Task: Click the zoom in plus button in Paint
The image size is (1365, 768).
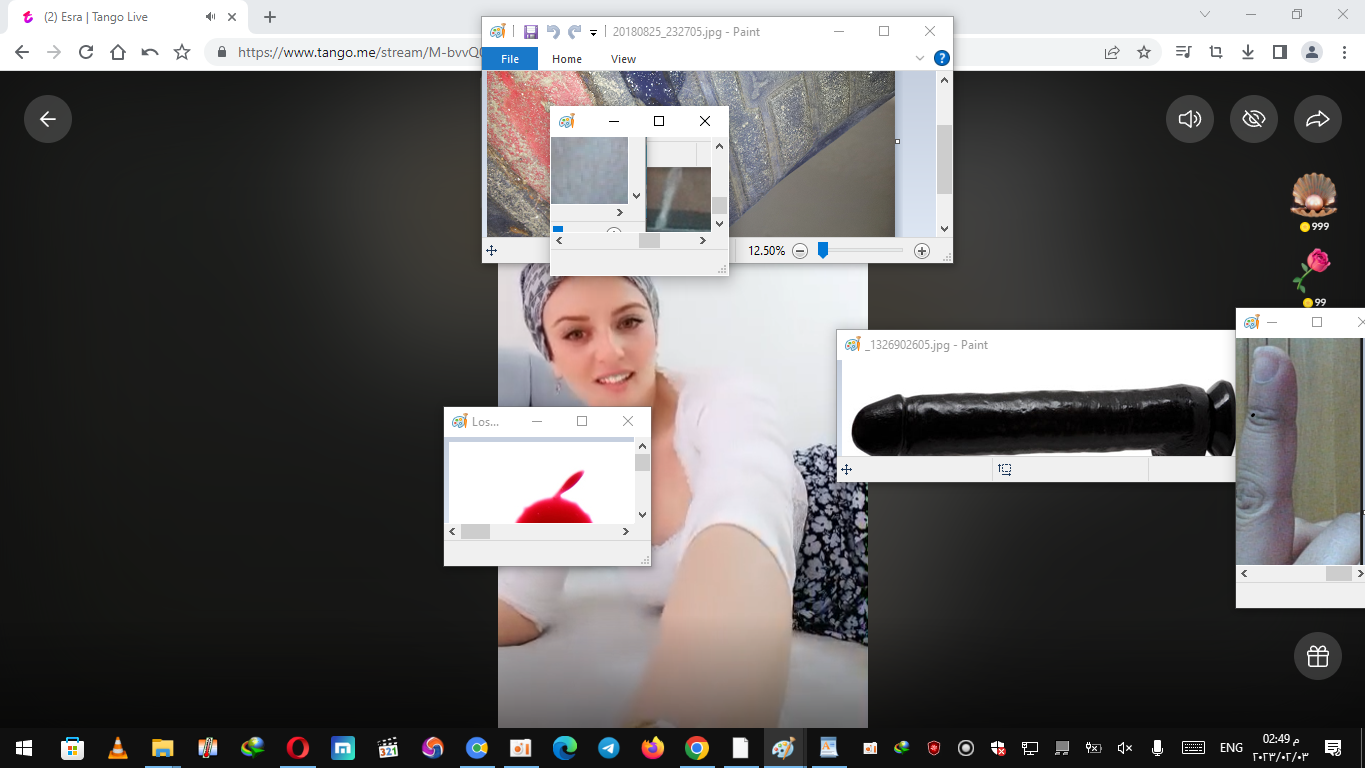Action: (x=922, y=251)
